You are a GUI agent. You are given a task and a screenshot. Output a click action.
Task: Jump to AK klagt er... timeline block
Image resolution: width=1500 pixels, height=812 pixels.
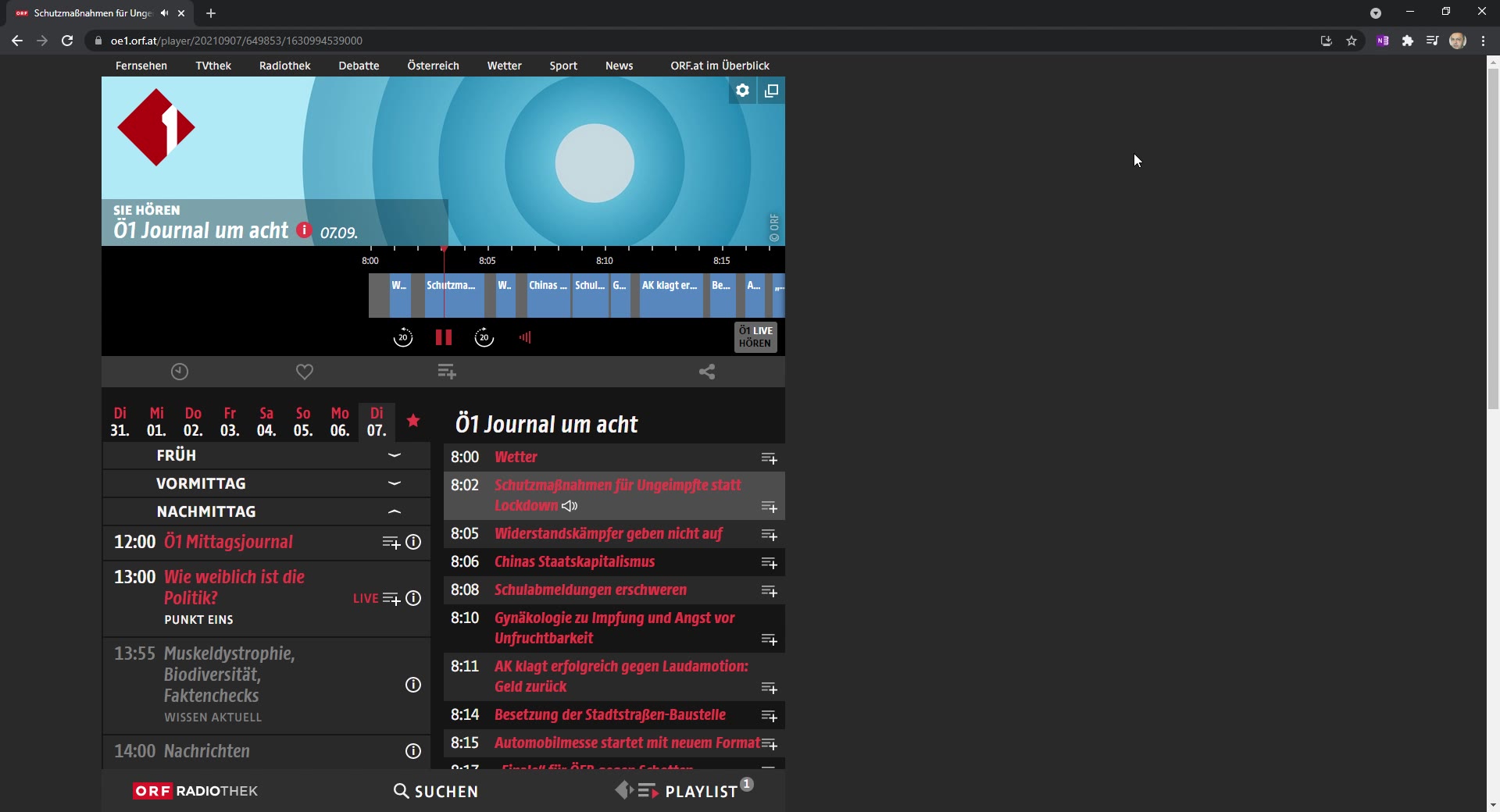(671, 295)
